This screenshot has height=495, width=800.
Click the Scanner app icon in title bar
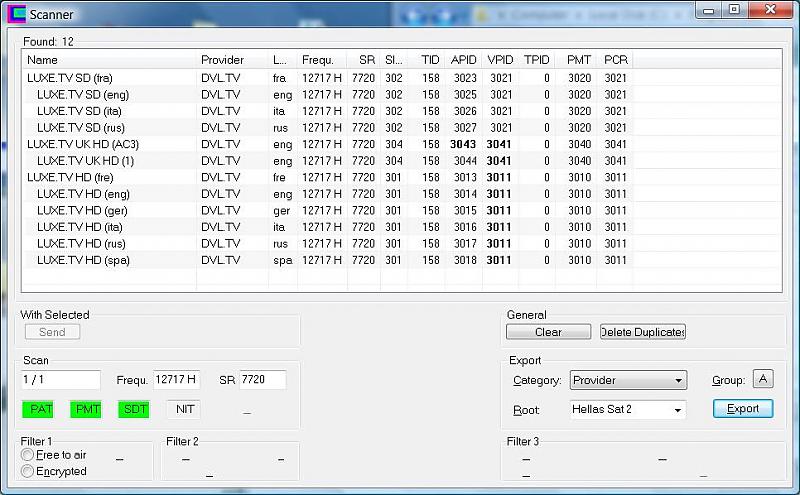pos(16,14)
